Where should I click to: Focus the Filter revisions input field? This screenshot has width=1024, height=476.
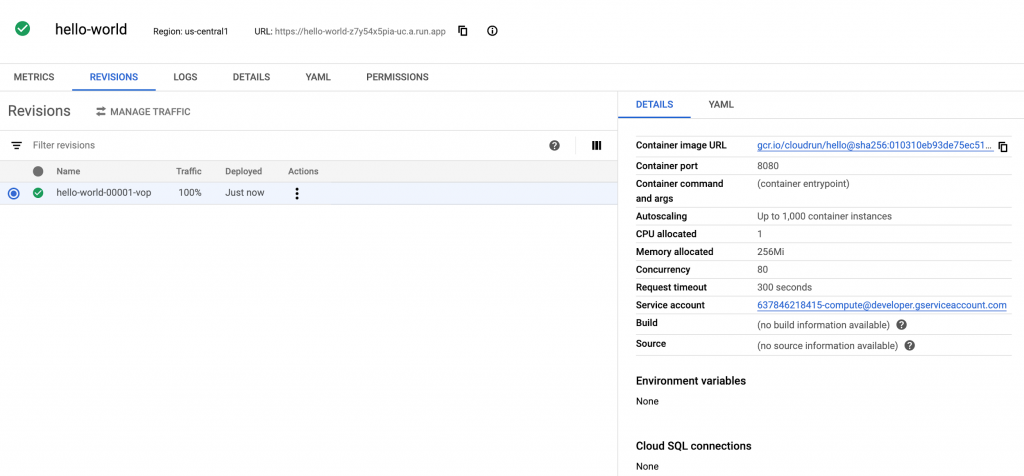coord(287,145)
